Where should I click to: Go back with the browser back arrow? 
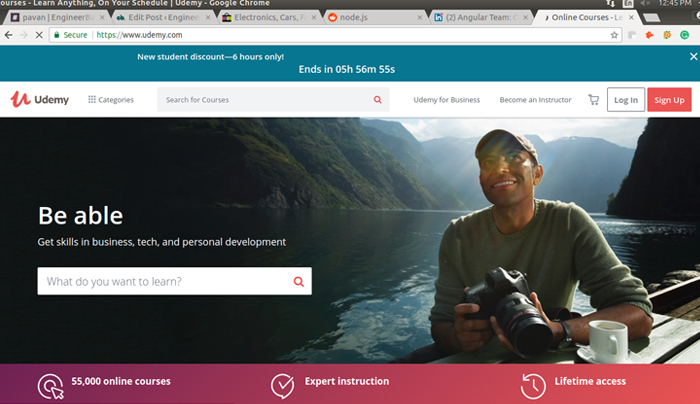click(x=8, y=35)
